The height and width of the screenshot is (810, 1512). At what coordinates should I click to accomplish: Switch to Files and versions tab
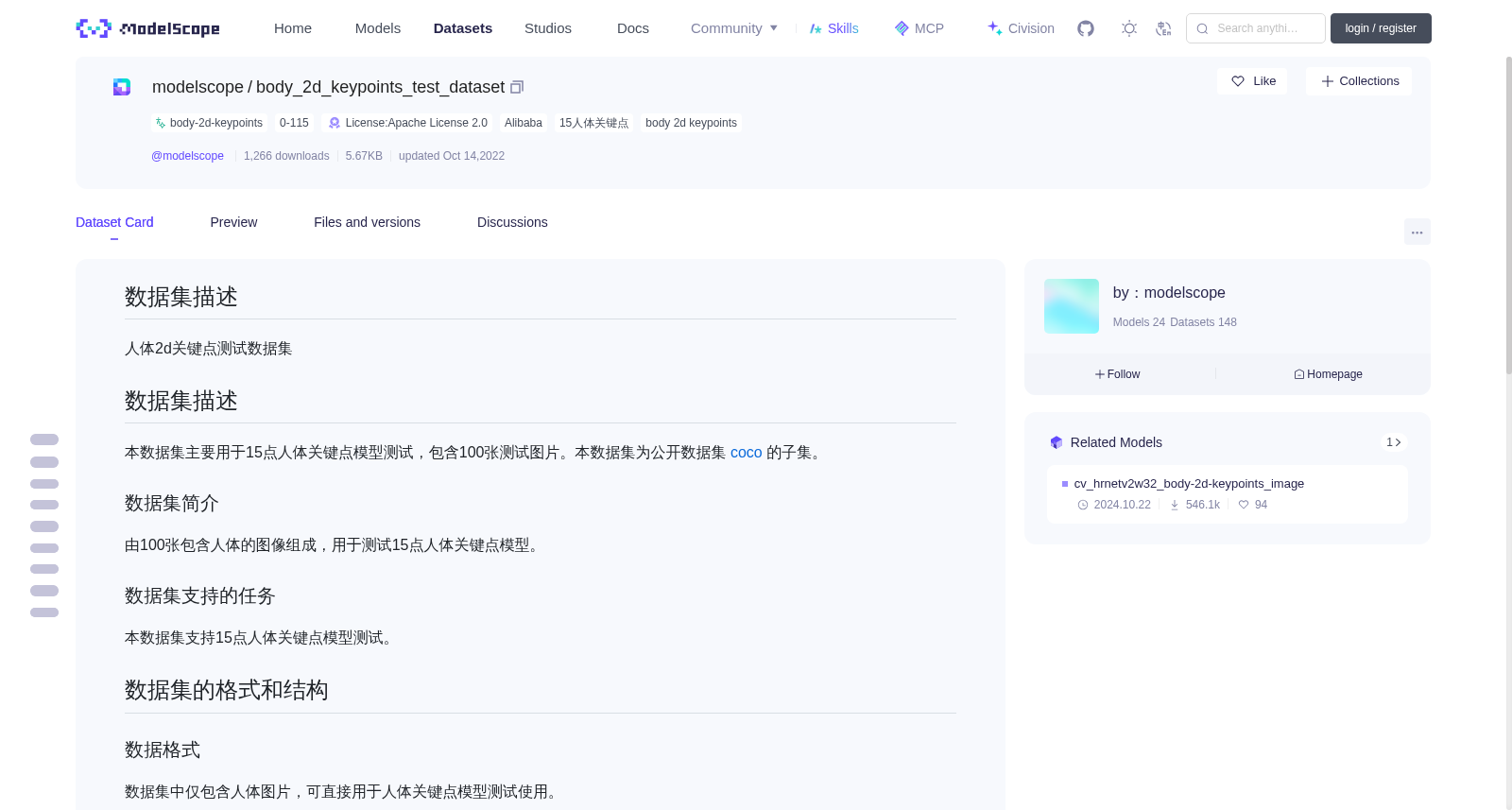[x=367, y=222]
